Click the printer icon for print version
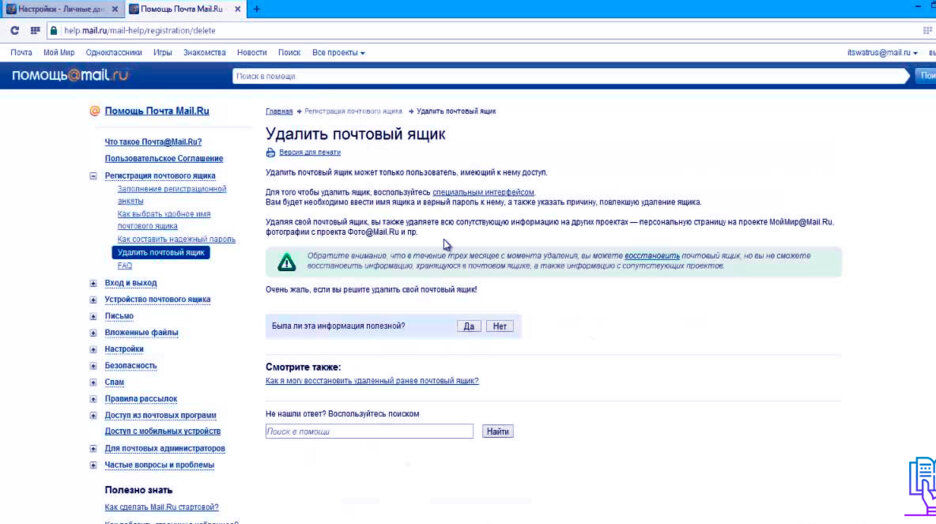Screen dimensions: 936x524 point(270,153)
